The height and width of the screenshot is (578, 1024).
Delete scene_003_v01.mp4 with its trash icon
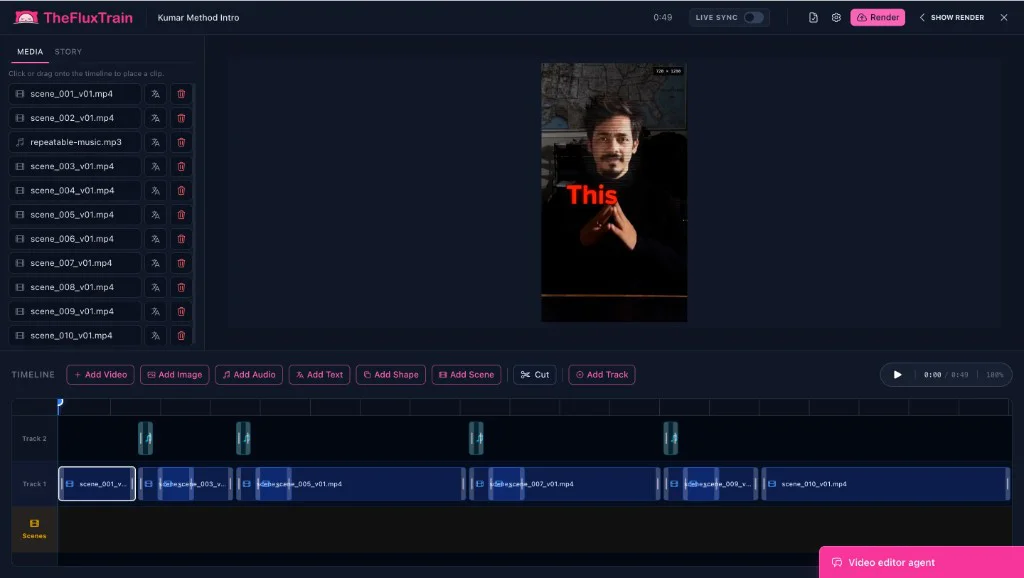tap(182, 167)
